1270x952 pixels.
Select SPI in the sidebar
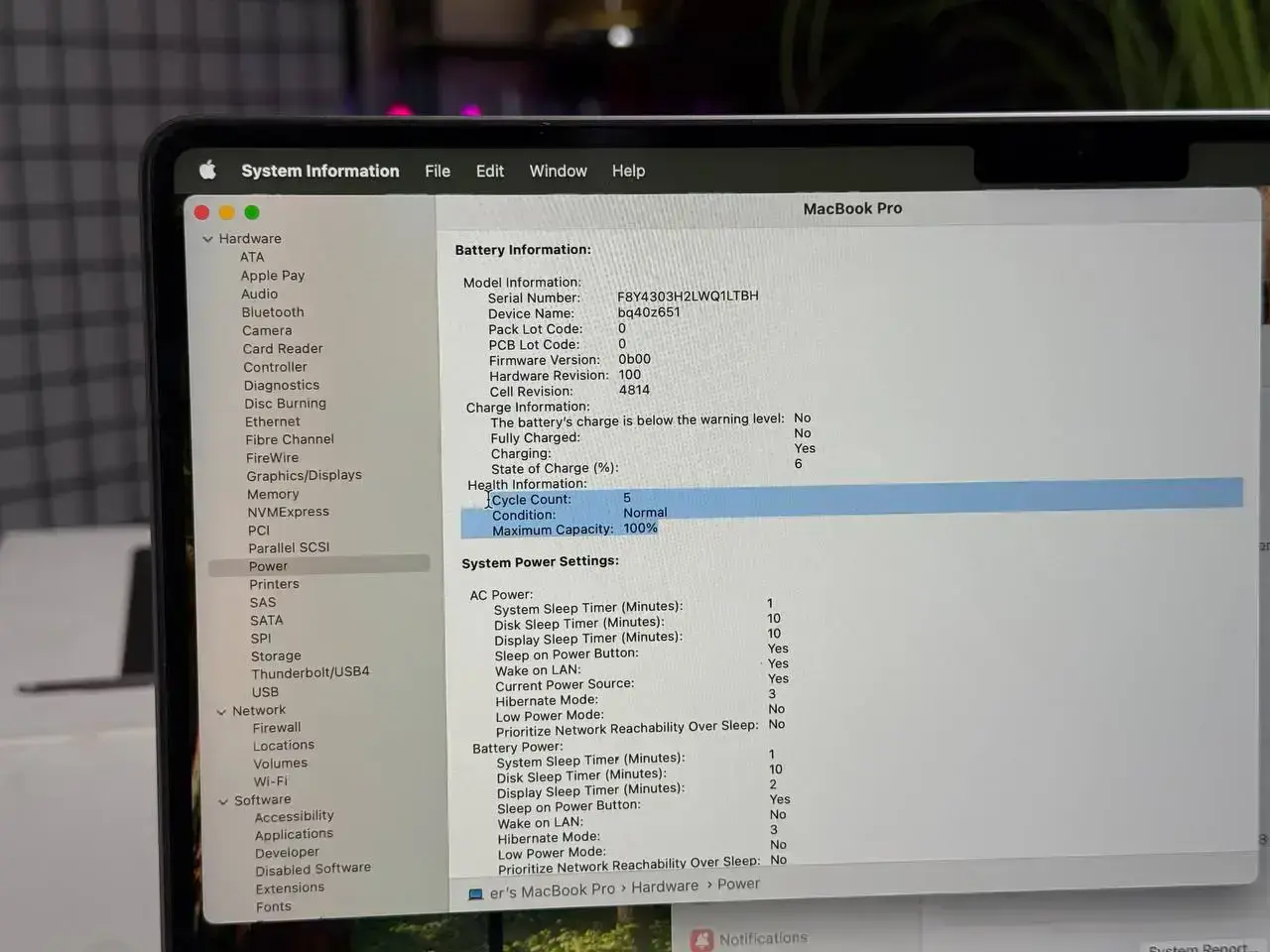261,639
